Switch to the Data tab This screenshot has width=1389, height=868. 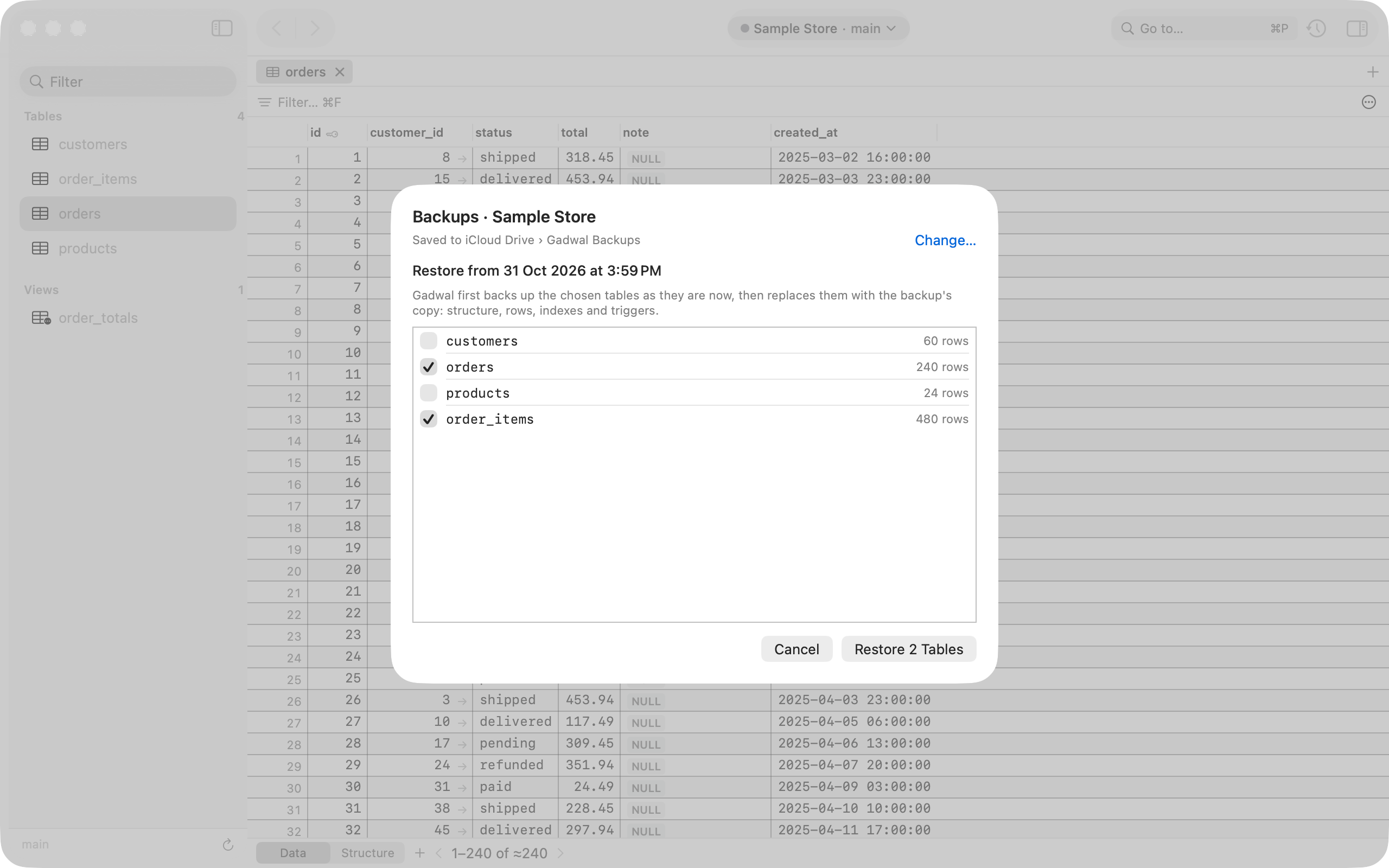(293, 853)
